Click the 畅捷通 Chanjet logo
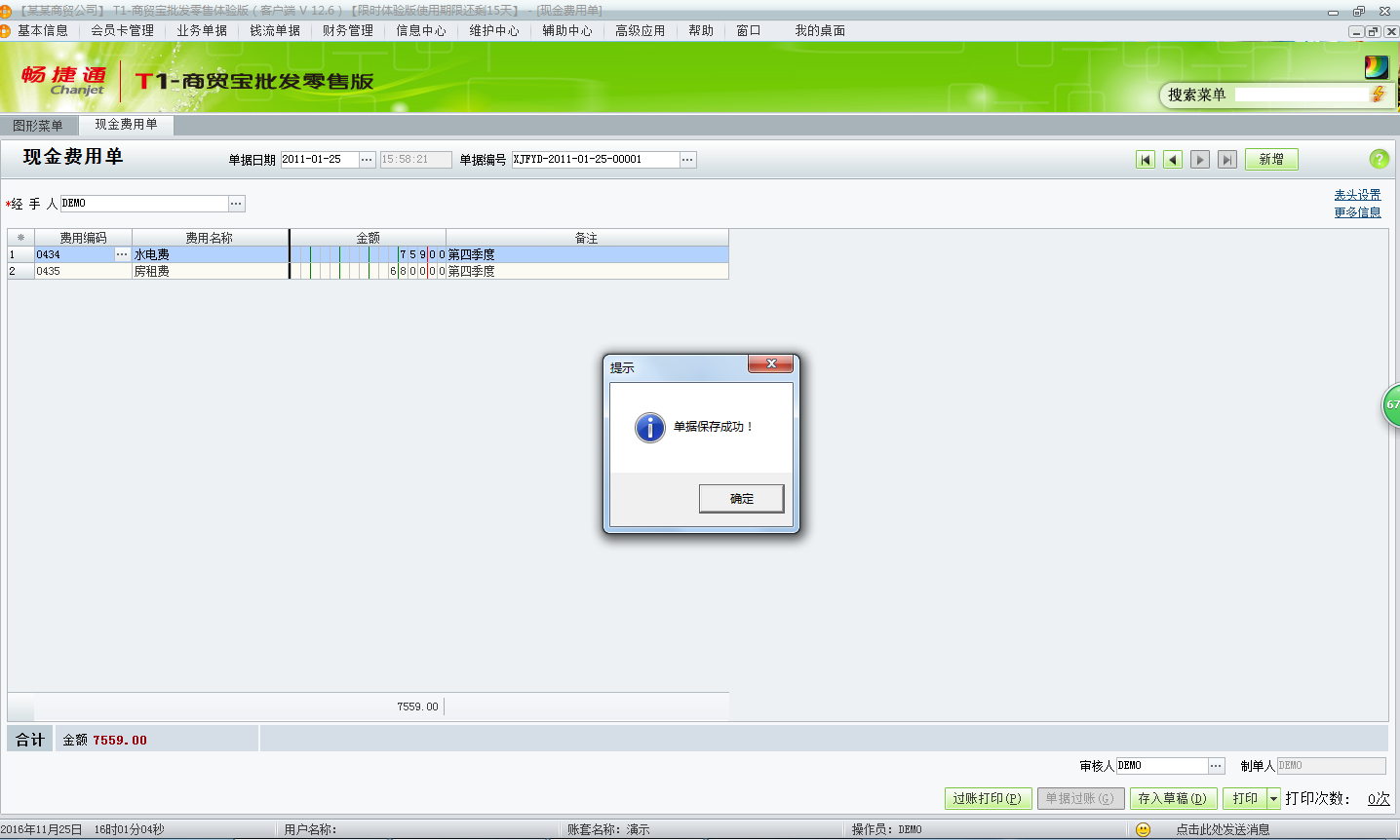Screen dimensions: 1400x840 63,80
